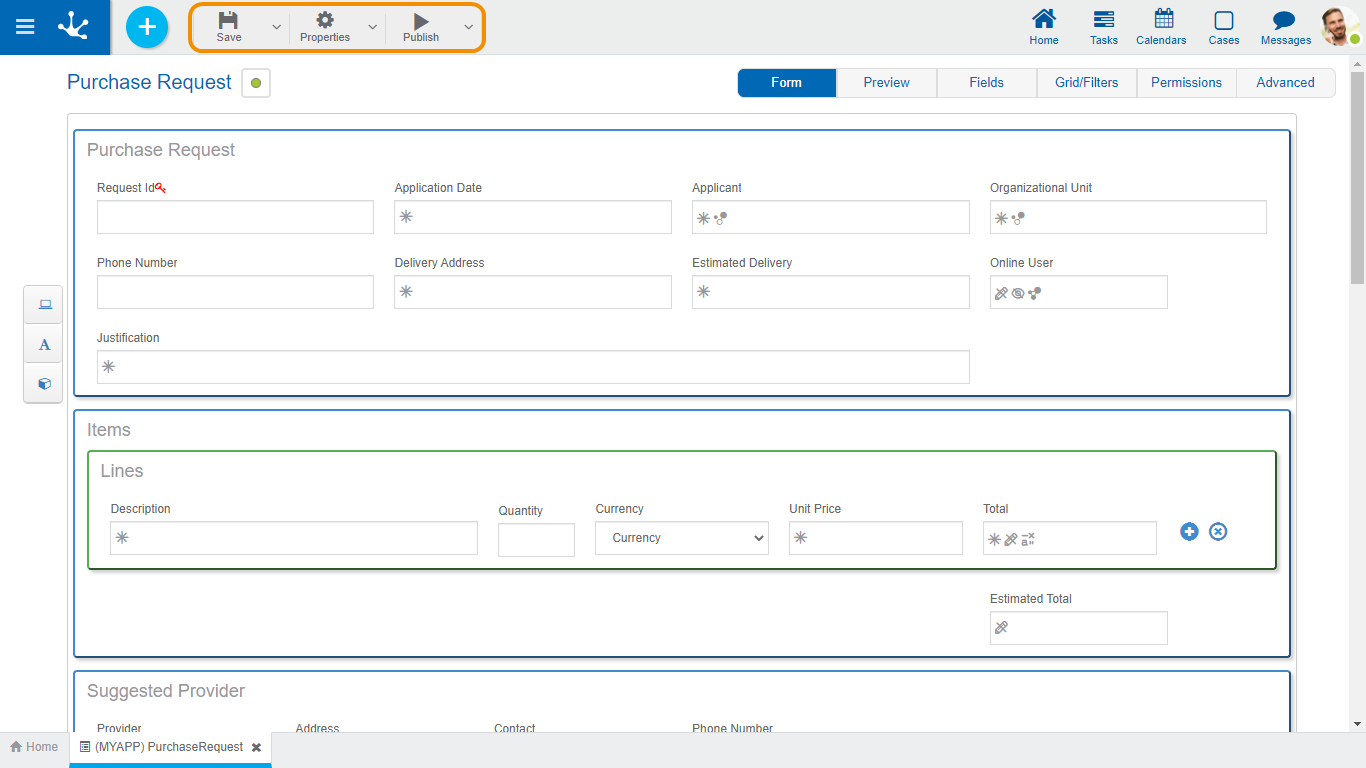Open the Calendars icon
Viewport: 1366px width, 768px height.
point(1161,27)
